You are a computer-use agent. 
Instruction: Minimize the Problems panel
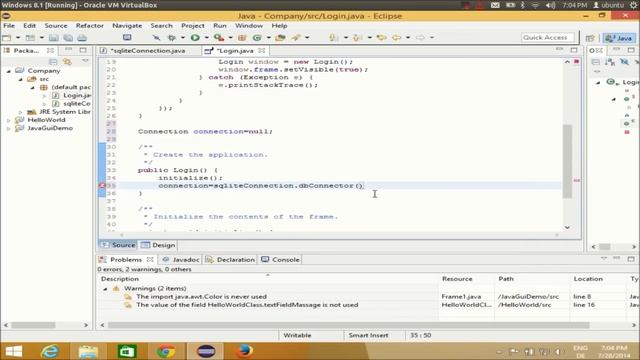click(x=617, y=259)
